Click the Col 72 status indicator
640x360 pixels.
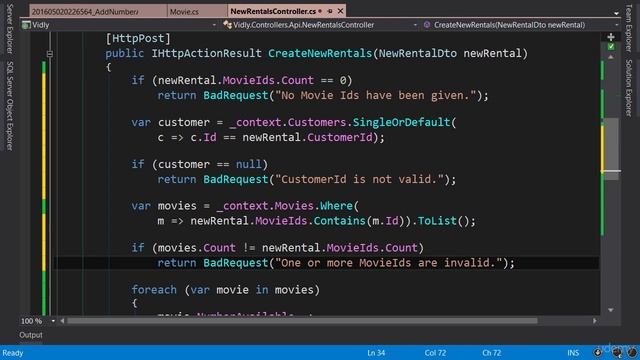[435, 353]
